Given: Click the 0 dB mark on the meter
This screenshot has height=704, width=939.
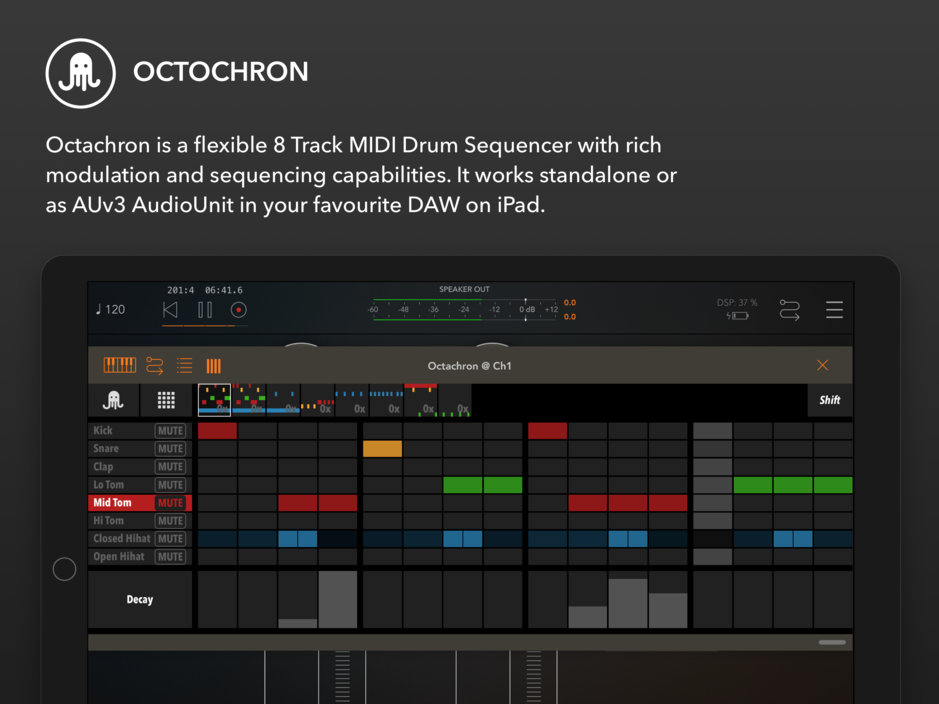Looking at the screenshot, I should [527, 309].
